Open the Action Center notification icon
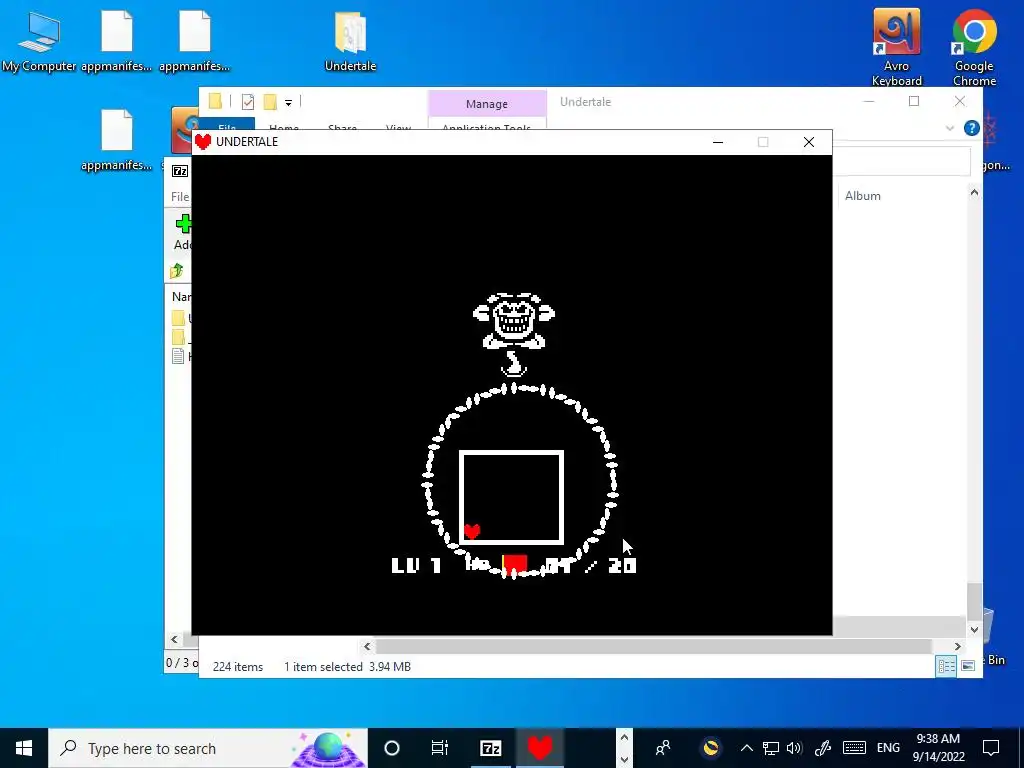Viewport: 1024px width, 768px height. point(991,748)
